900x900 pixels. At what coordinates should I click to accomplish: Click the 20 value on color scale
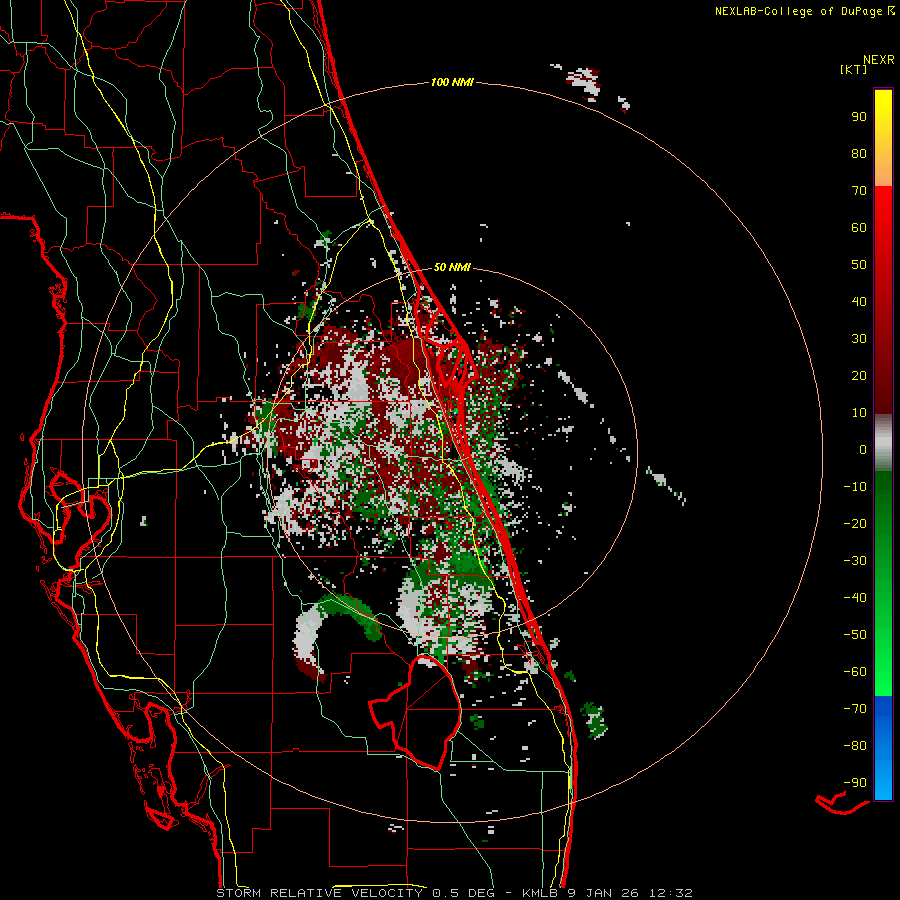click(859, 376)
